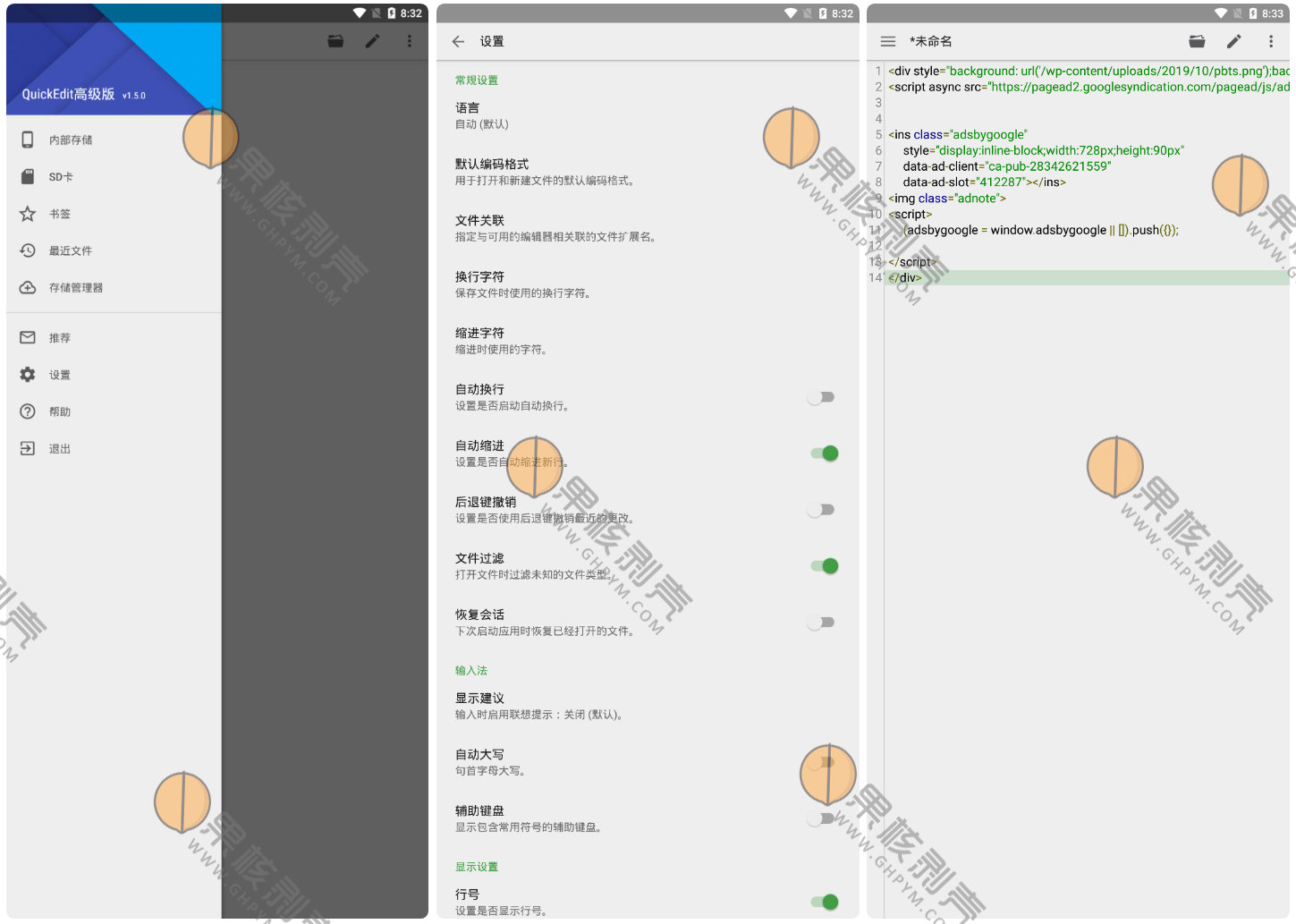1296x924 pixels.
Task: Tap the pencil edit icon in the editor toolbar
Action: click(x=1233, y=41)
